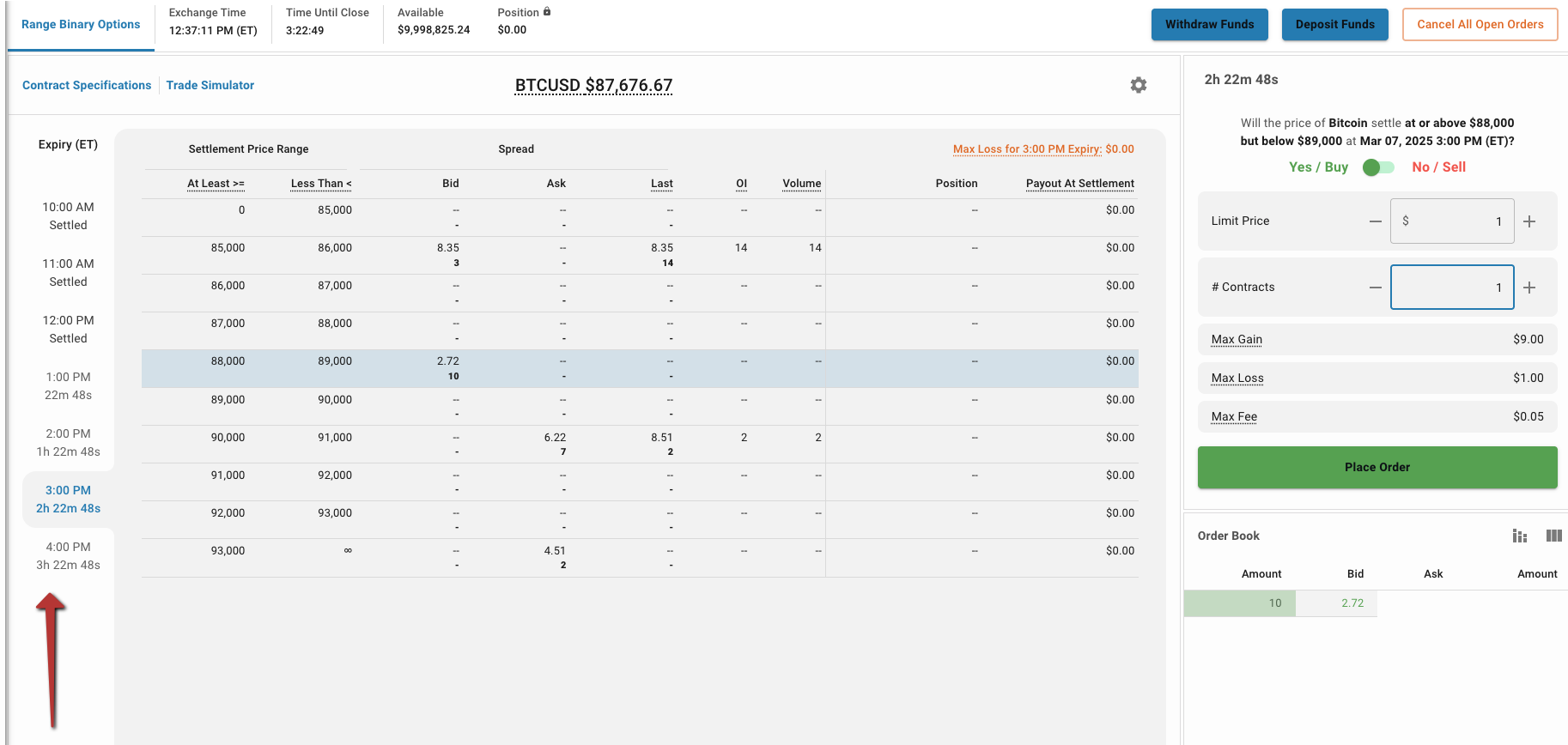Image resolution: width=1568 pixels, height=745 pixels.
Task: Click the lock icon beside Position
Action: coord(547,12)
